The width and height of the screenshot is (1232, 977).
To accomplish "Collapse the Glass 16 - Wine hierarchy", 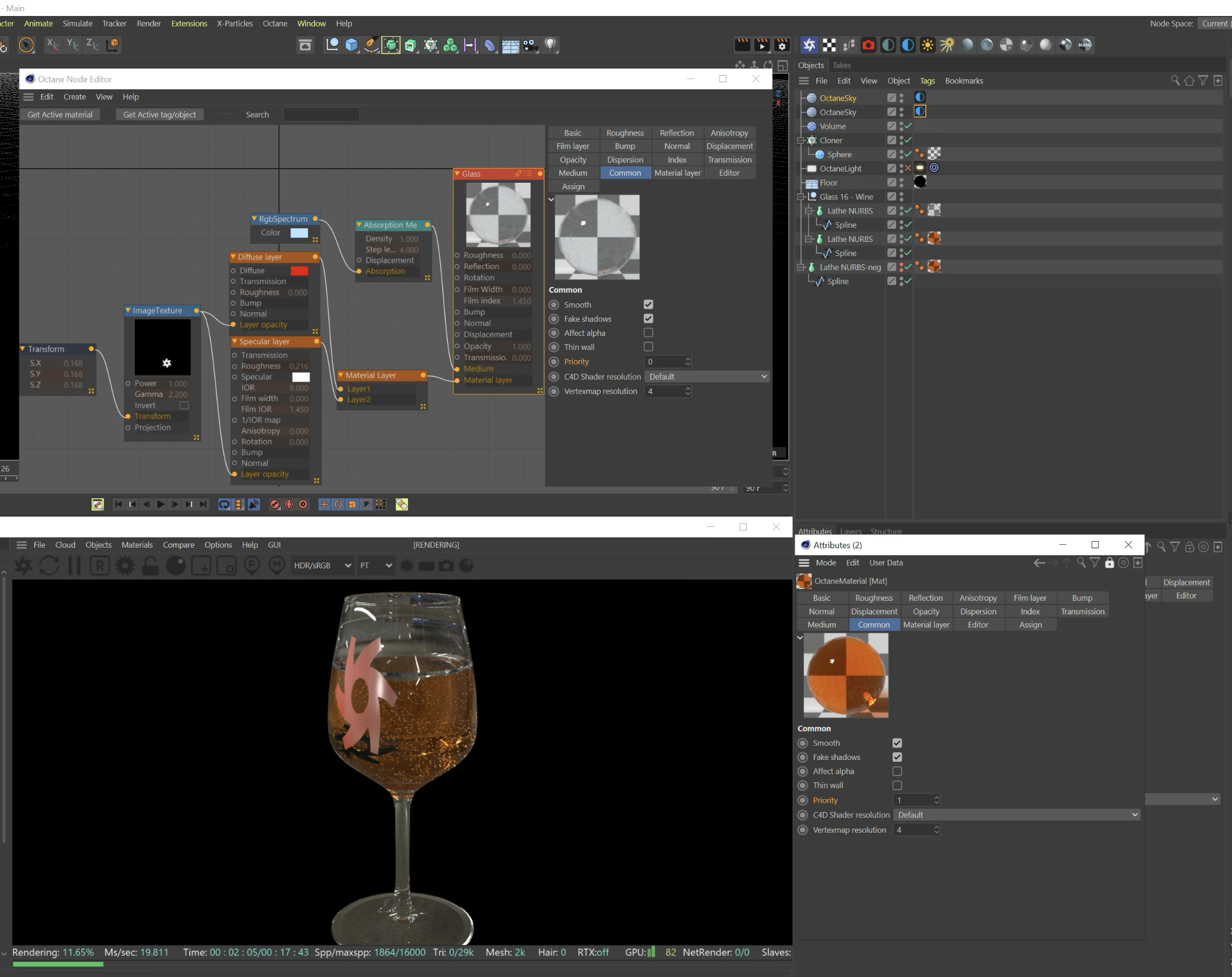I will tap(801, 197).
